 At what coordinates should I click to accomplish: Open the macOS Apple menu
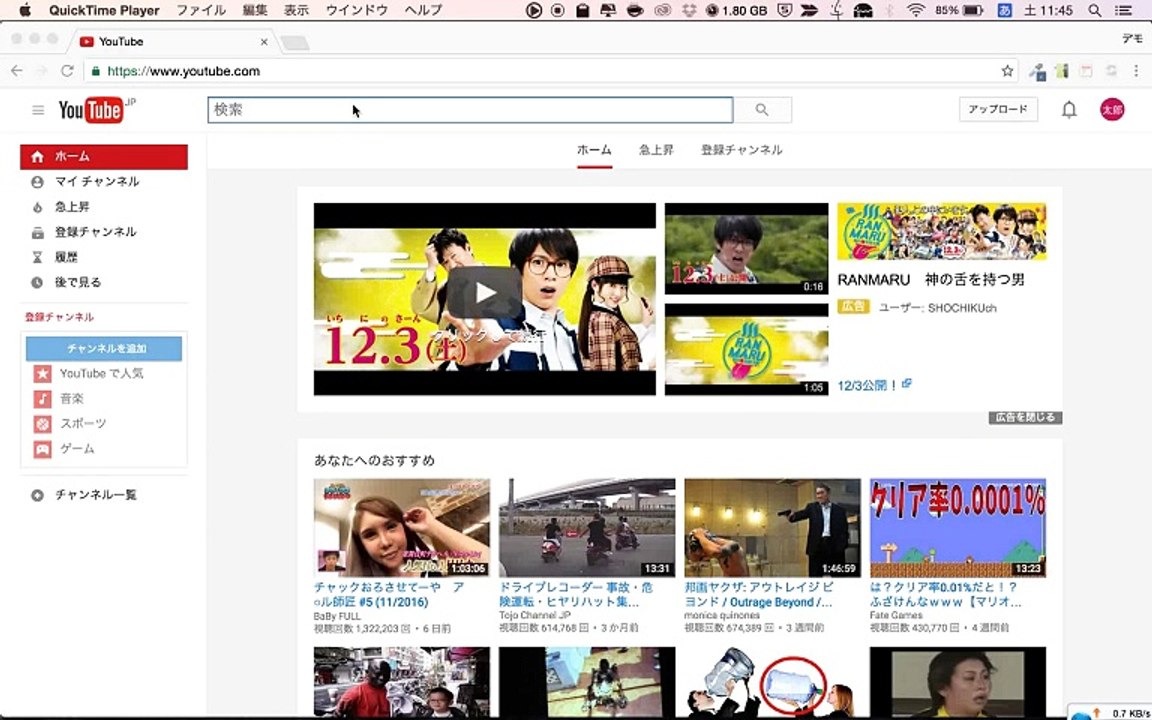pyautogui.click(x=25, y=10)
